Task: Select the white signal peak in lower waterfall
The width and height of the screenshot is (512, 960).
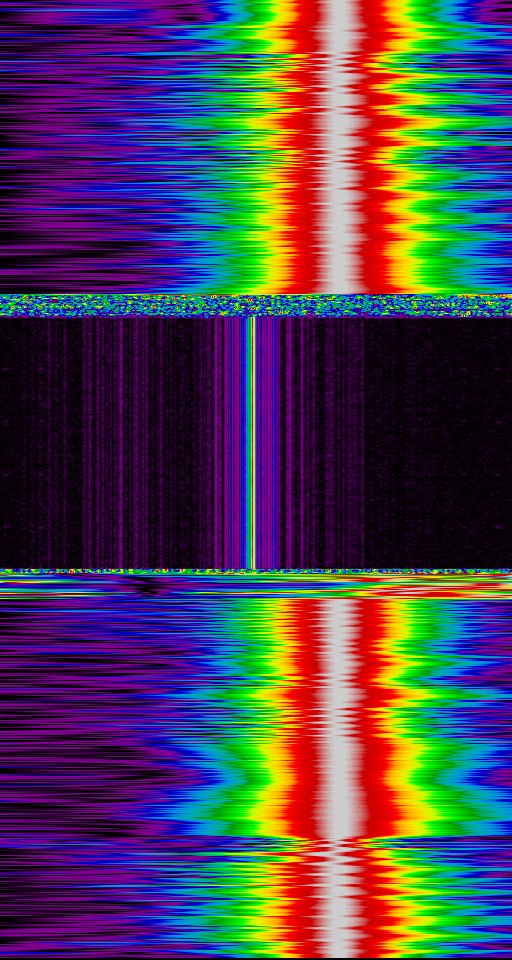Action: pos(341,716)
